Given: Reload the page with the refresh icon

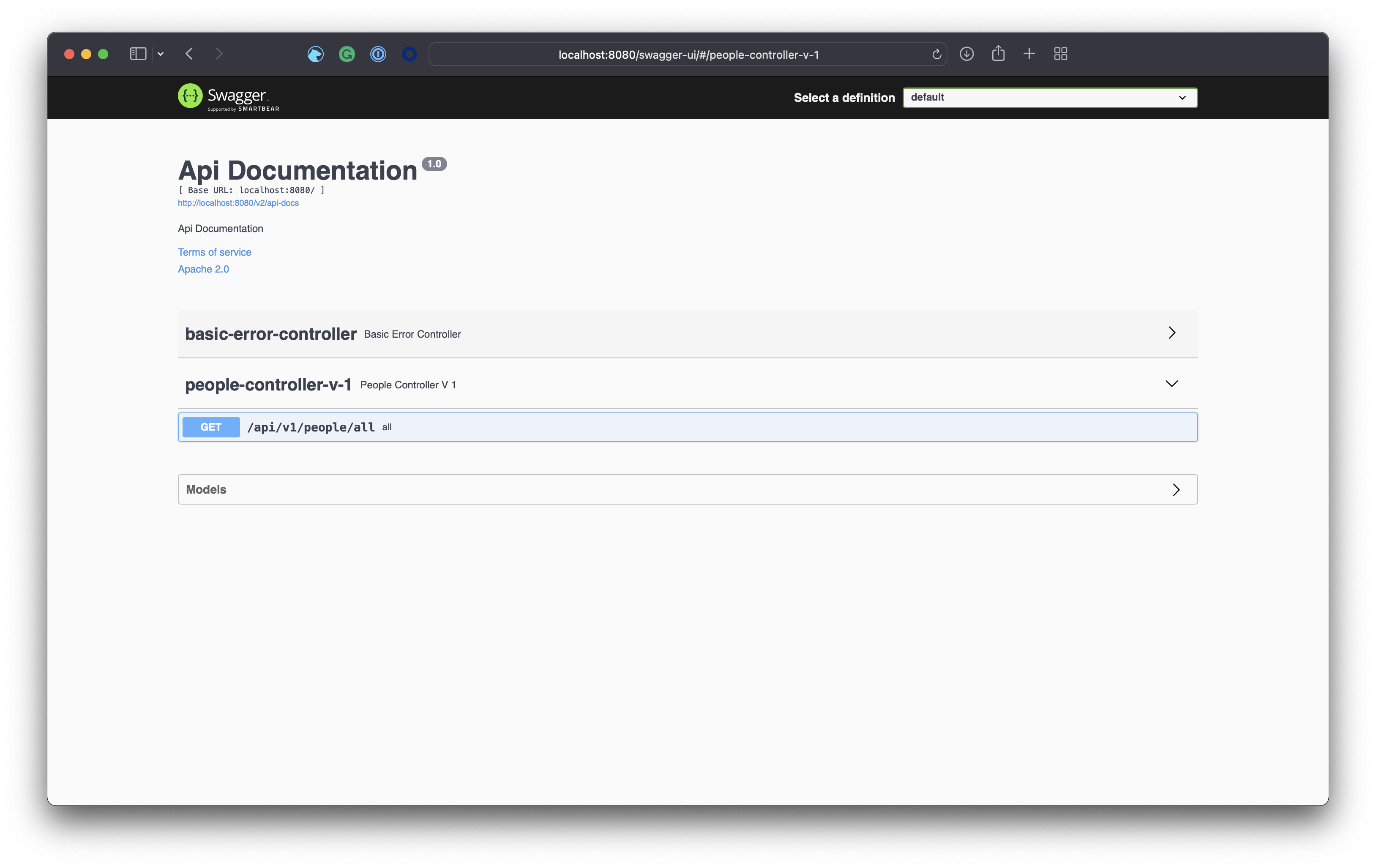Looking at the screenshot, I should (x=936, y=54).
